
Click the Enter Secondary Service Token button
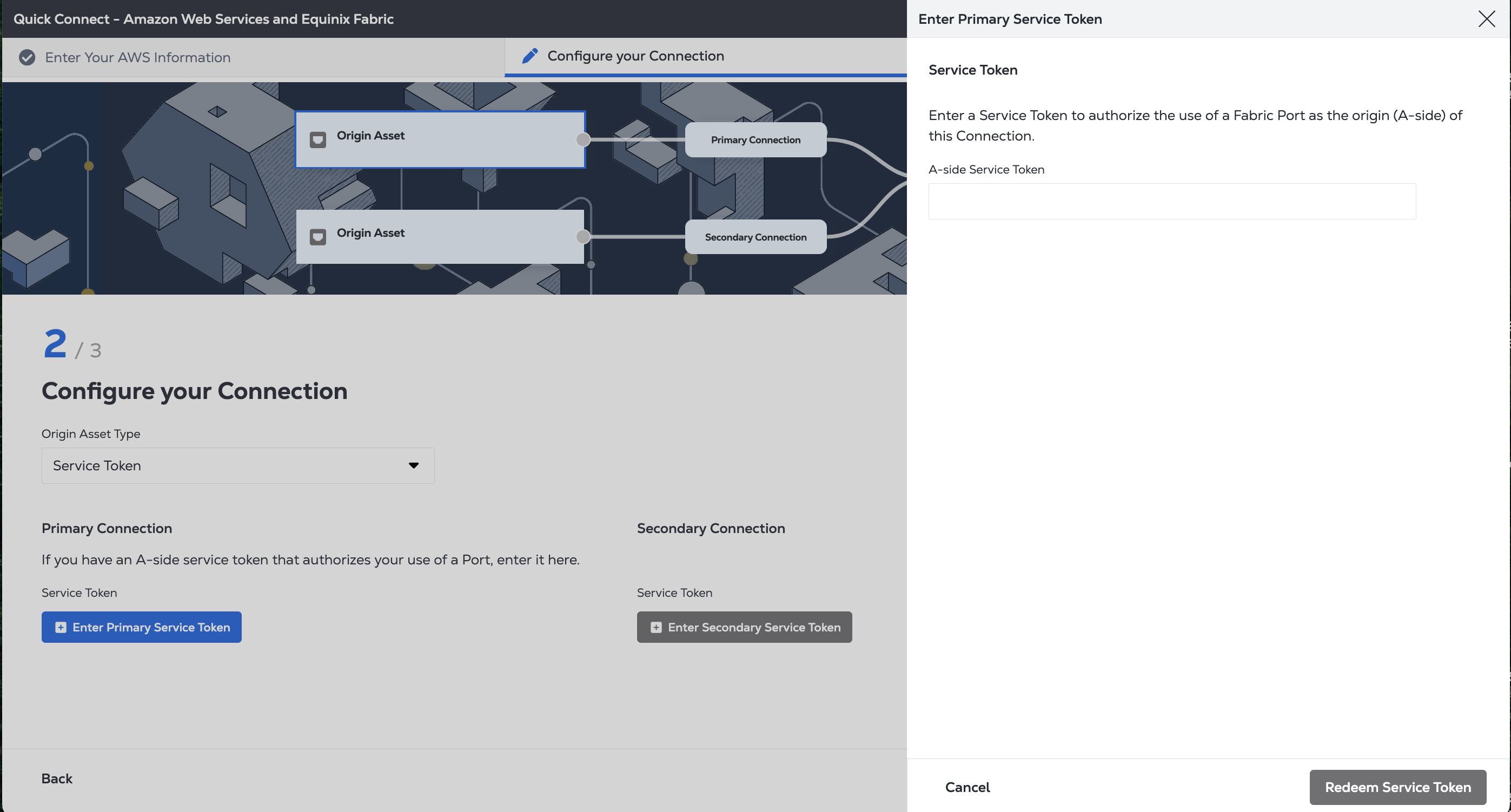[x=744, y=627]
